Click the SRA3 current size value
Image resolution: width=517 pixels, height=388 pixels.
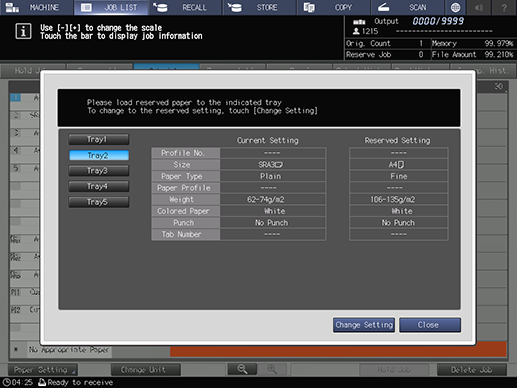tap(272, 165)
